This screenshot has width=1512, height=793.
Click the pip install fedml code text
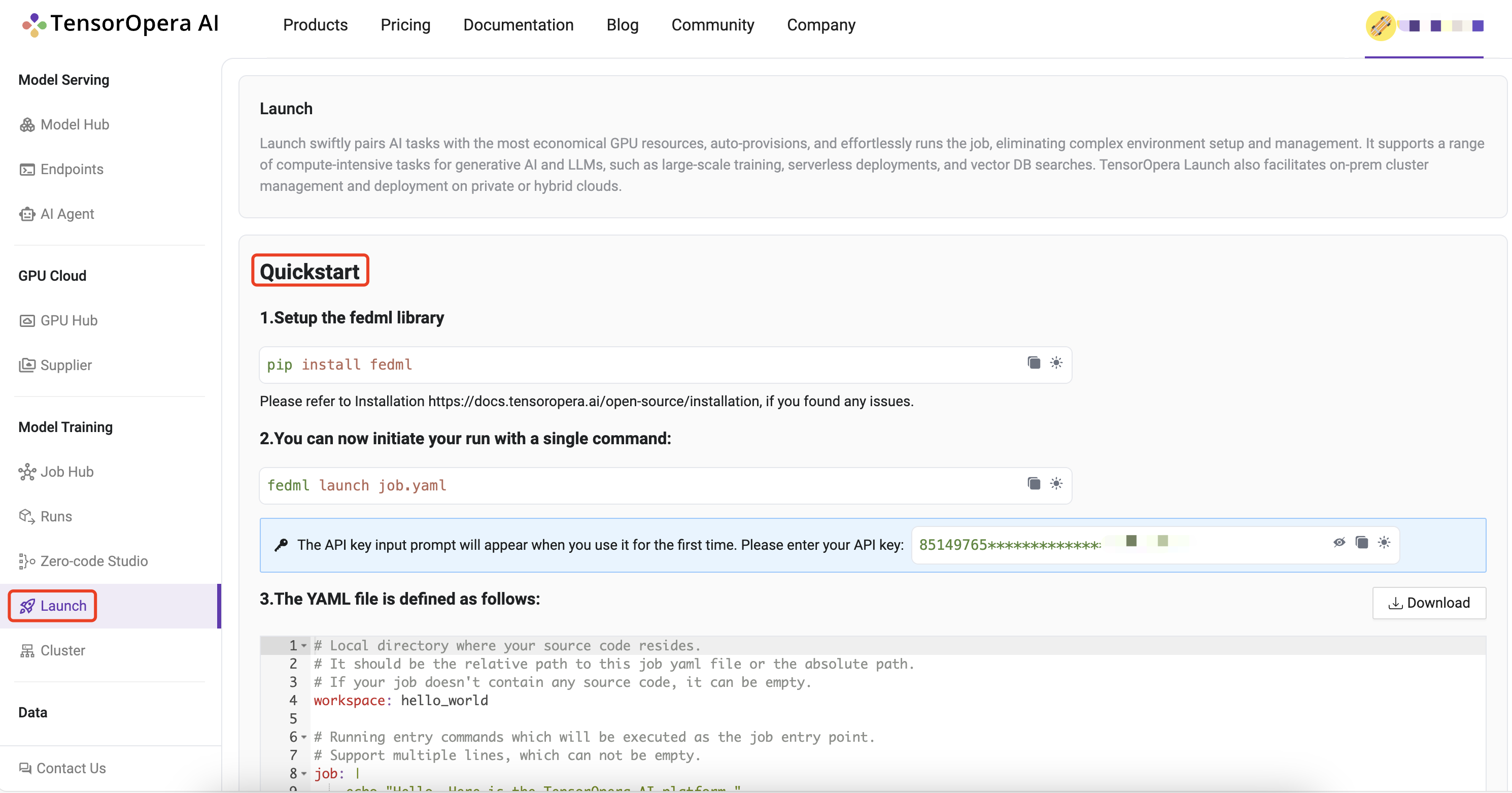coord(339,365)
